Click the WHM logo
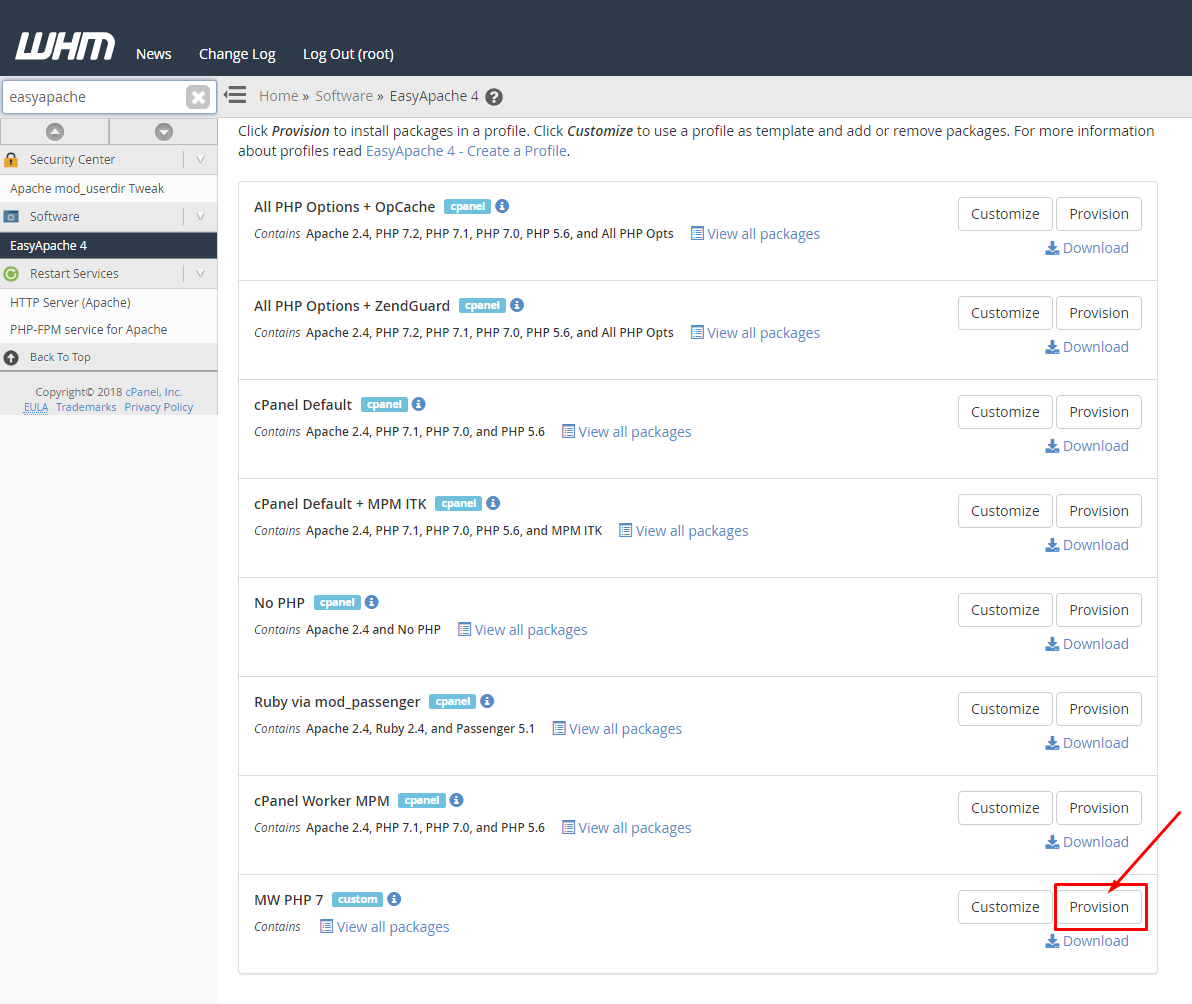This screenshot has width=1192, height=1004. pos(65,46)
